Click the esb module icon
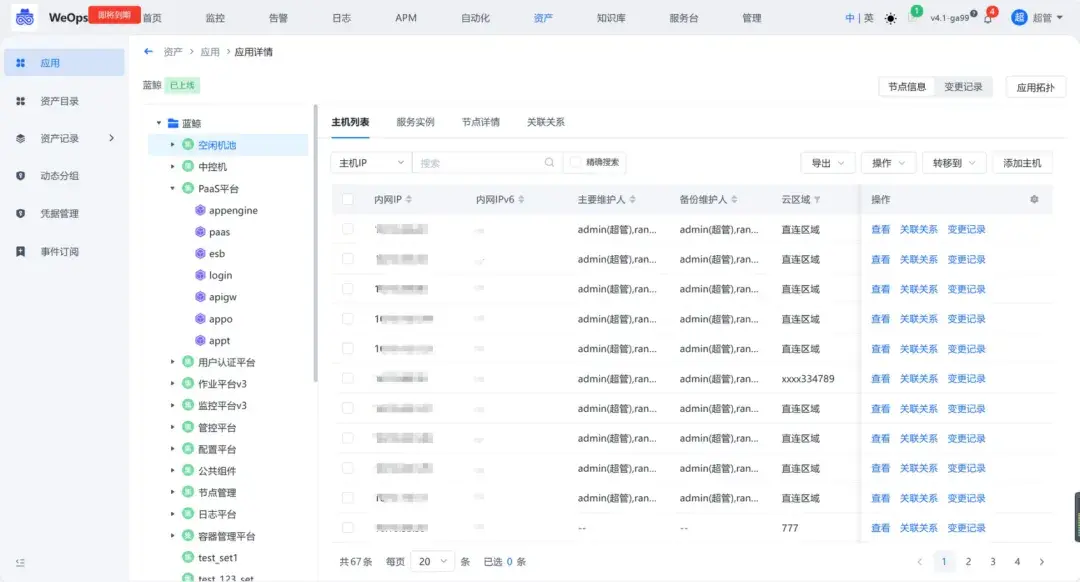The width and height of the screenshot is (1080, 582). click(200, 253)
